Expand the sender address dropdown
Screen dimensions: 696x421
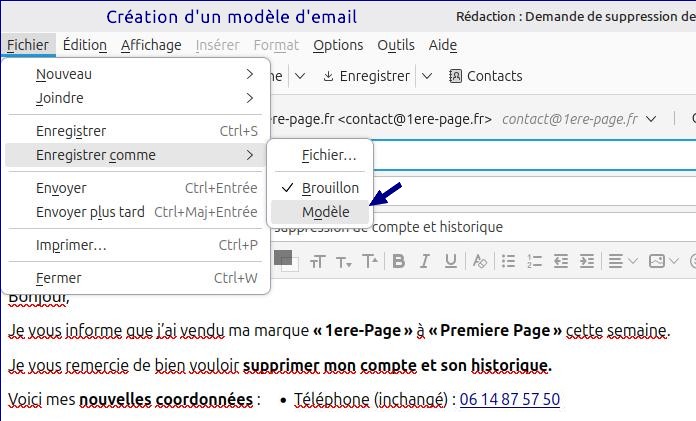pyautogui.click(x=652, y=118)
